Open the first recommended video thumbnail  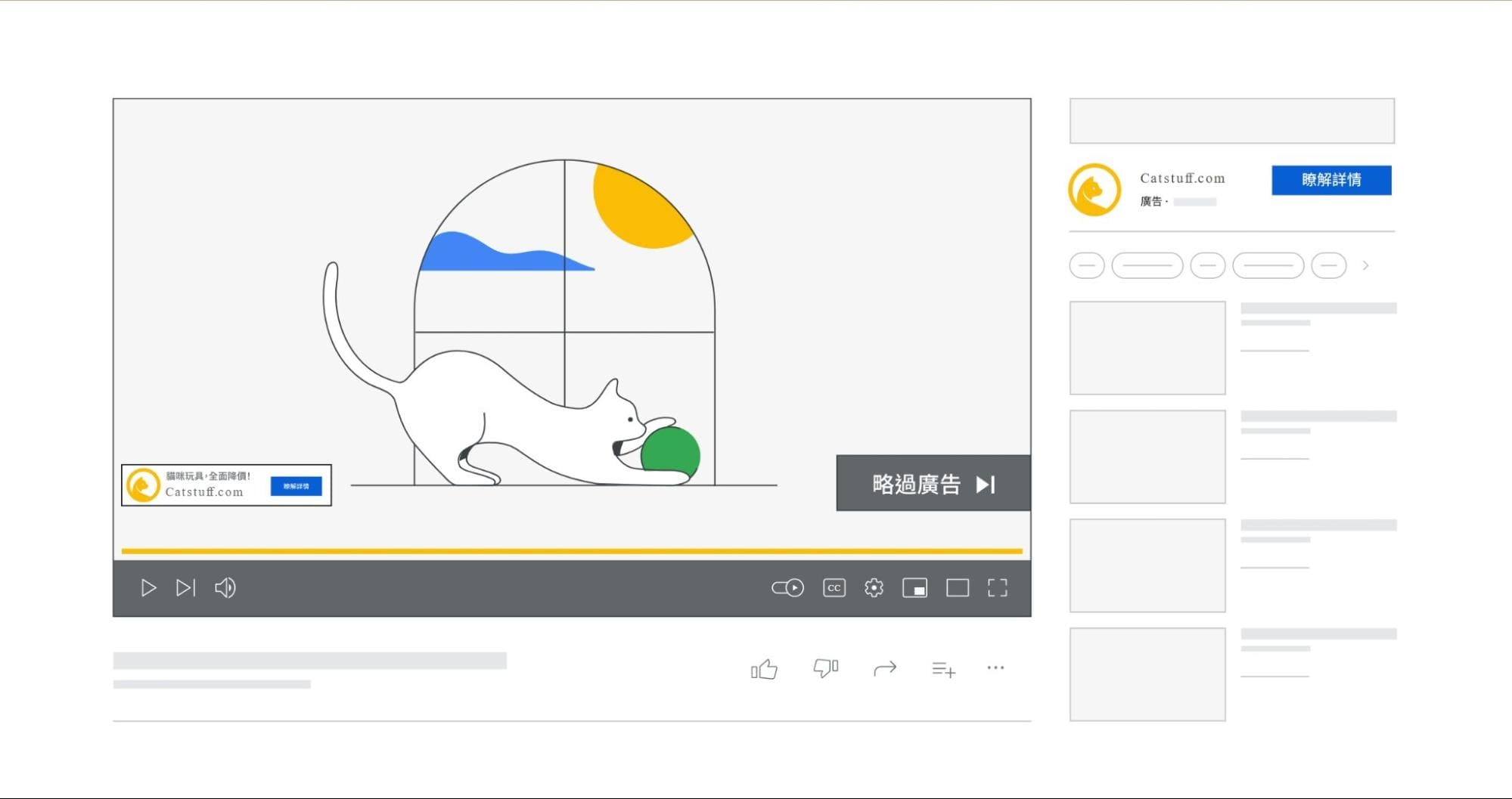coord(1147,348)
